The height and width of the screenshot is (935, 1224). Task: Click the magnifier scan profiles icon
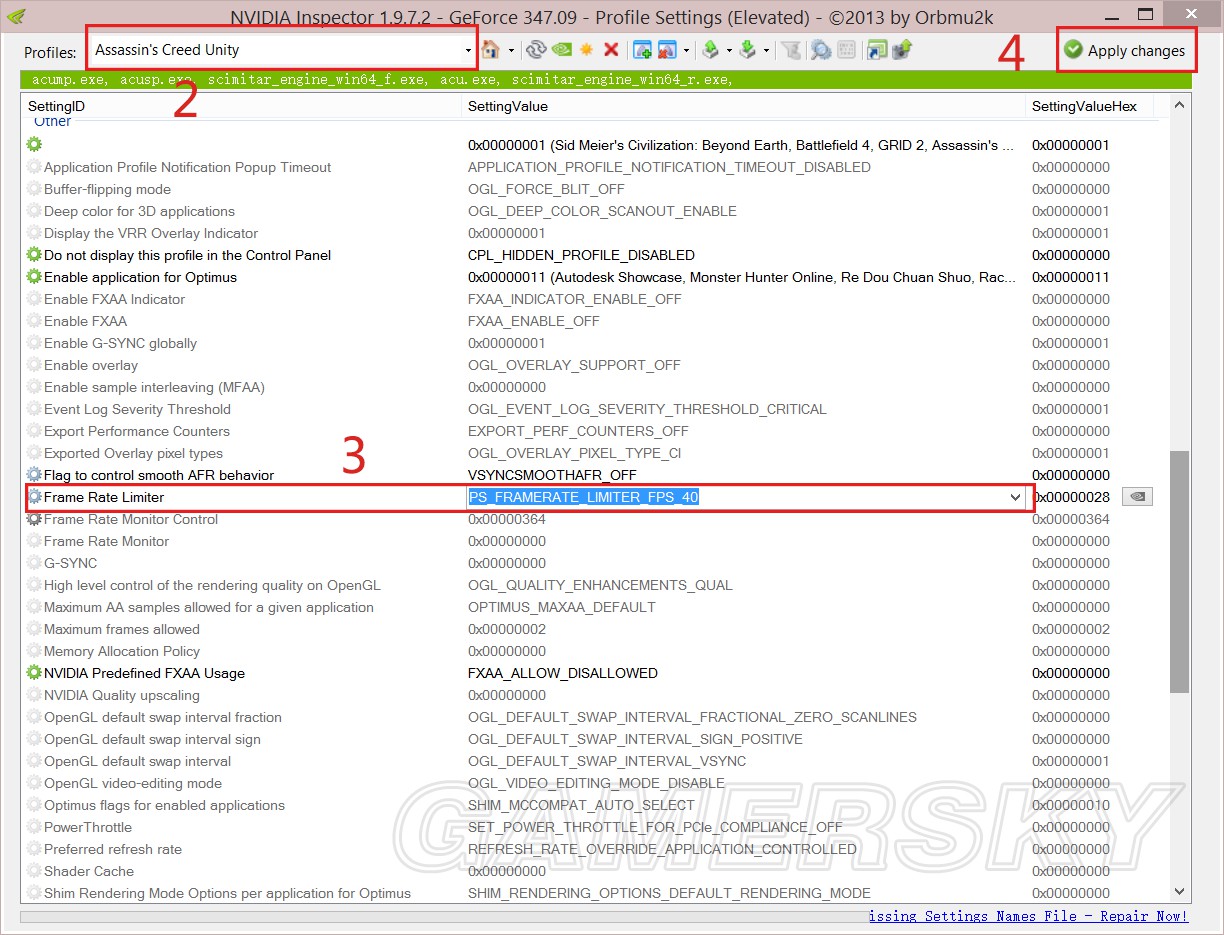pos(821,49)
